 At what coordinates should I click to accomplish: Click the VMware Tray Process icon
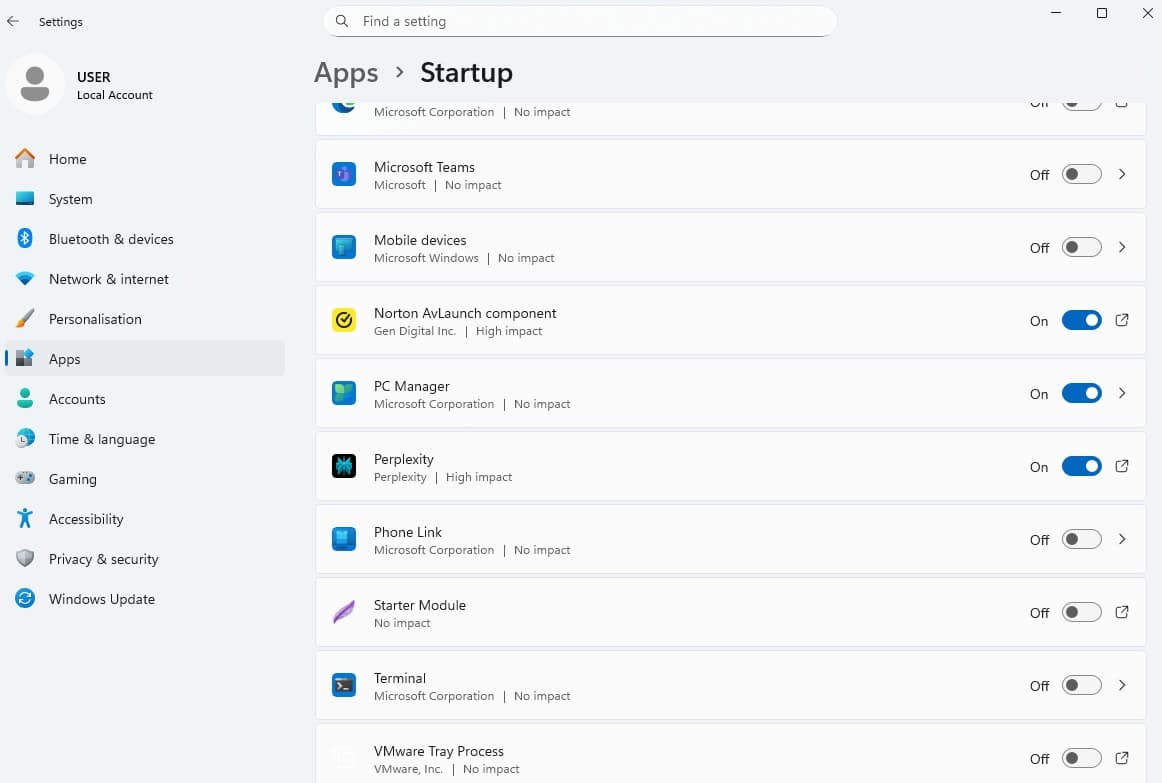click(344, 758)
